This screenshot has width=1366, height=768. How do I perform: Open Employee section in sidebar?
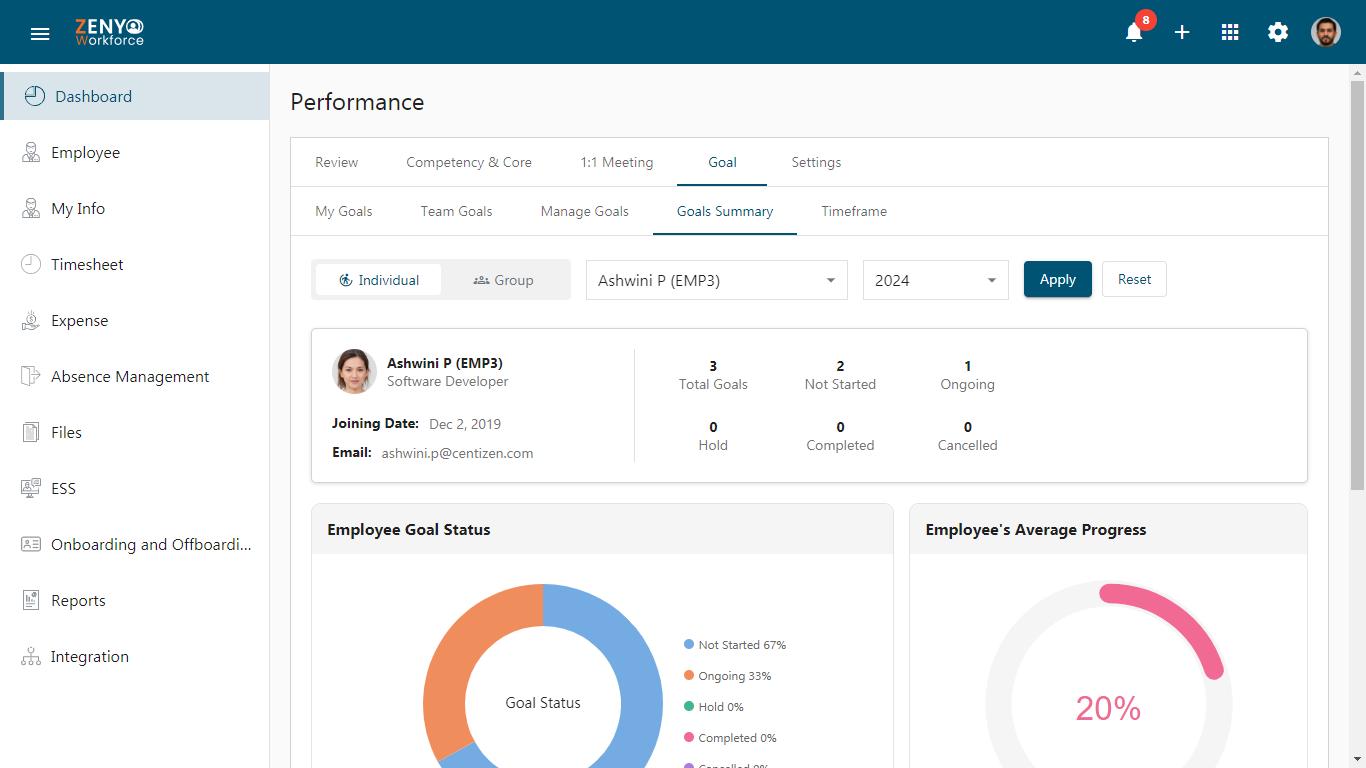135,152
